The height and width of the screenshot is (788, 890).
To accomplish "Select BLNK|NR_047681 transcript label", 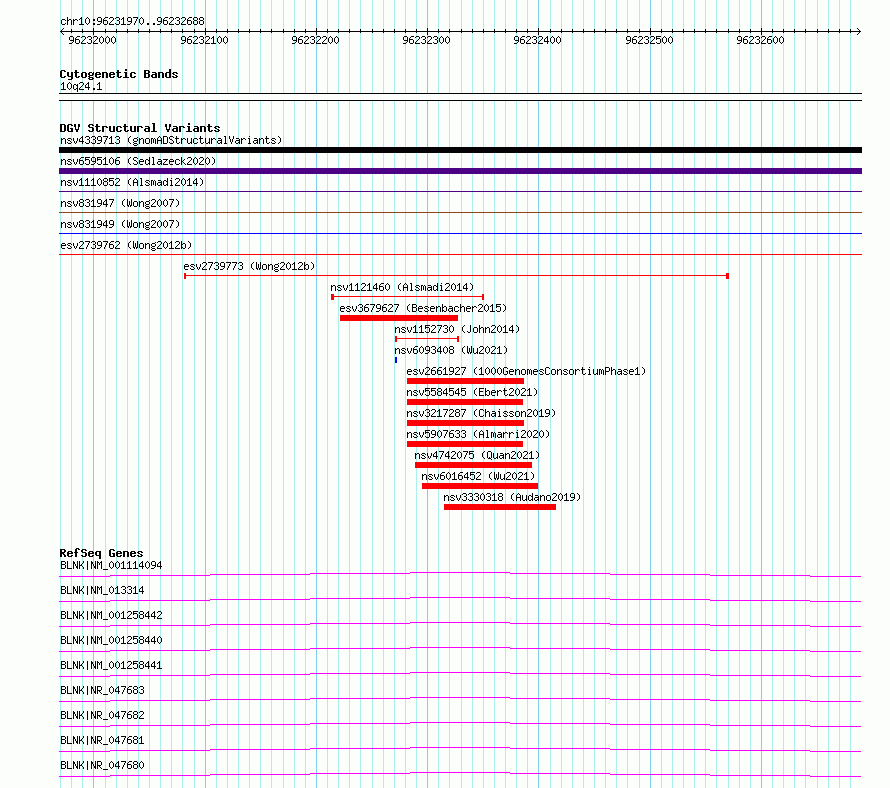I will tap(102, 740).
